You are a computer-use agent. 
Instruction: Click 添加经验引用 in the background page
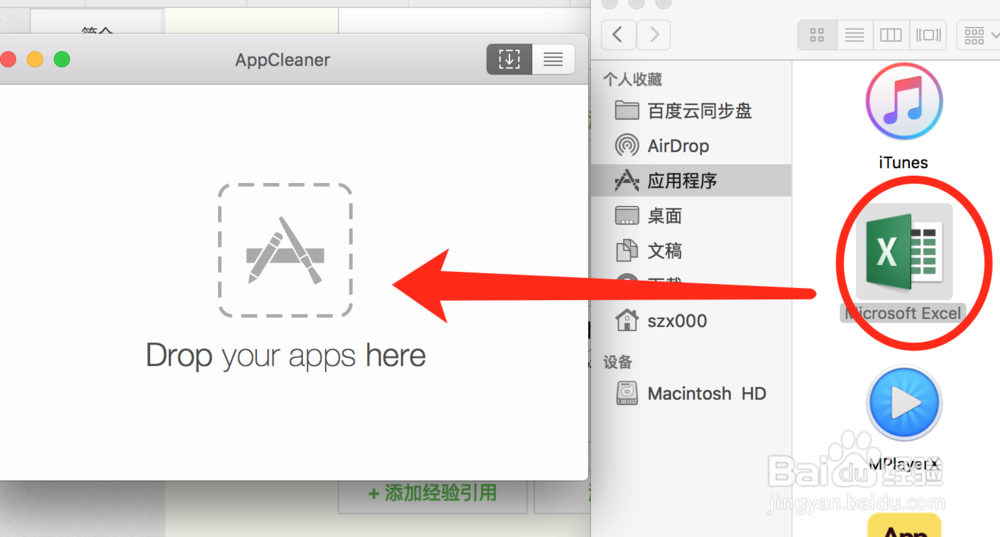pyautogui.click(x=433, y=493)
